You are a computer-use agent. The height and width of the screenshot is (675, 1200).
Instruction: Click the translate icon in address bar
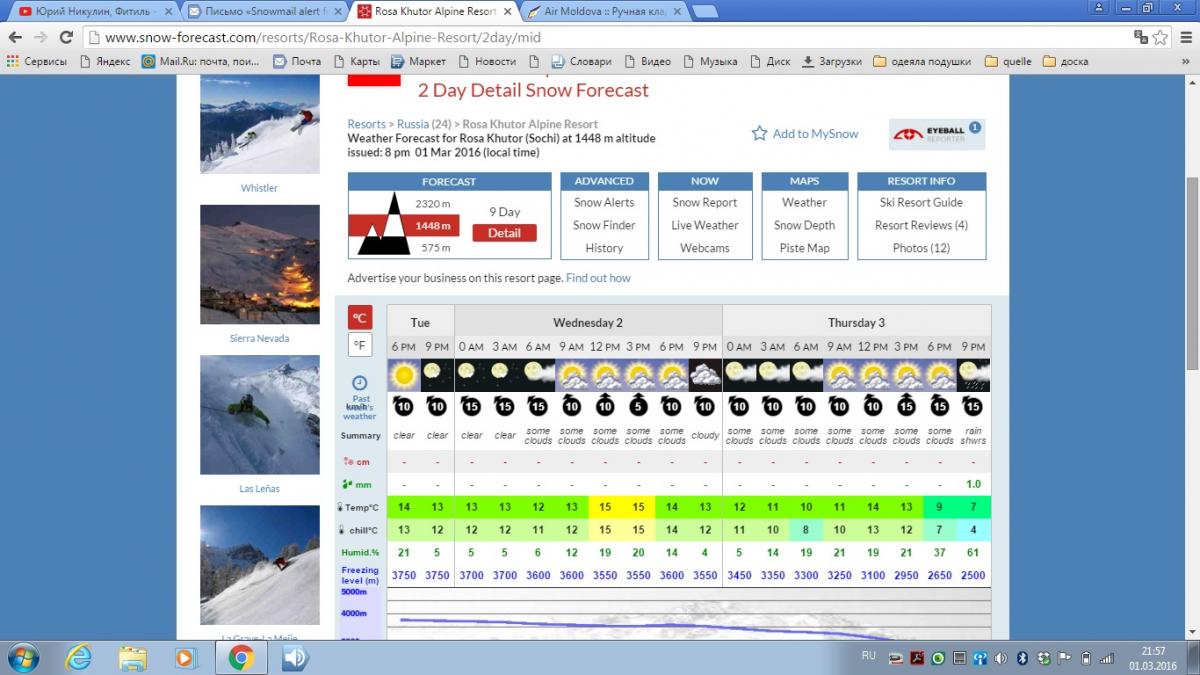click(x=1141, y=37)
